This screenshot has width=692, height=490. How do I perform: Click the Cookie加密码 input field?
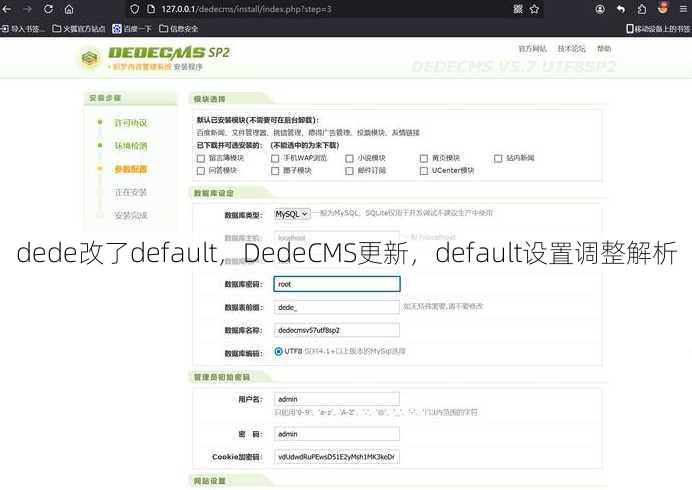pyautogui.click(x=337, y=457)
